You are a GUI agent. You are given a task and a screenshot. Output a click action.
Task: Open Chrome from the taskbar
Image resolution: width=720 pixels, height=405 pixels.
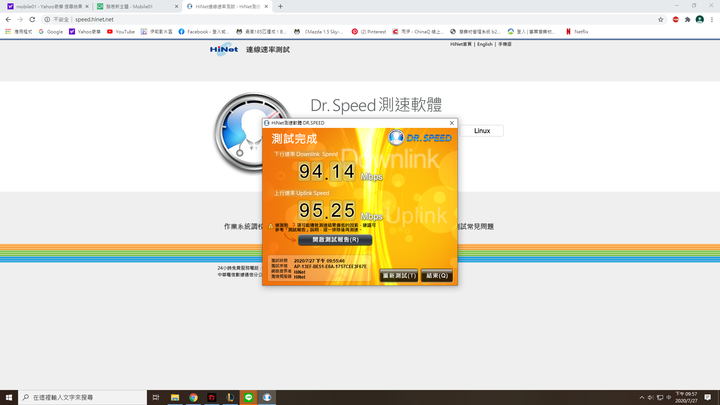point(193,397)
